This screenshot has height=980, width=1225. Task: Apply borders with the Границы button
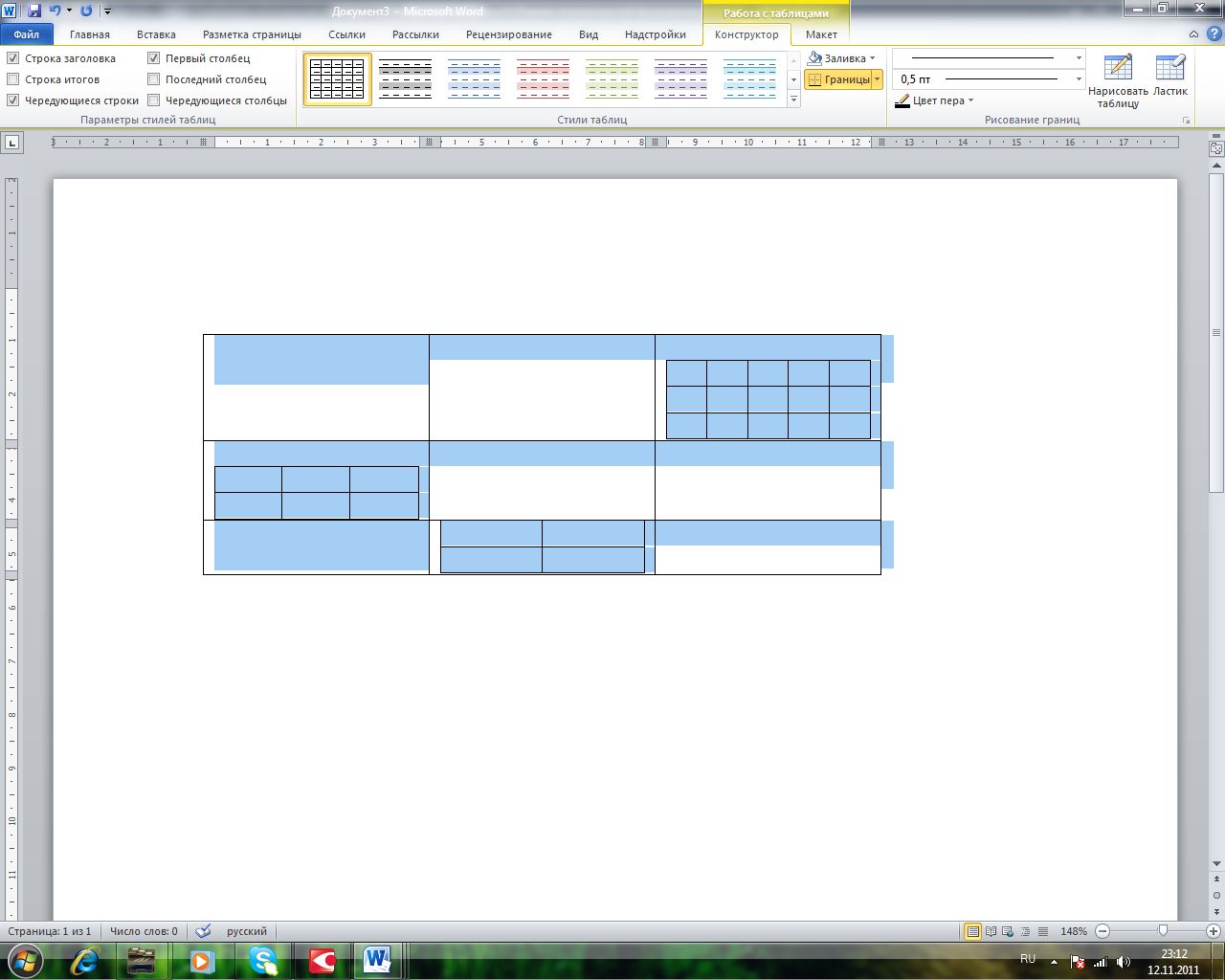[x=838, y=79]
